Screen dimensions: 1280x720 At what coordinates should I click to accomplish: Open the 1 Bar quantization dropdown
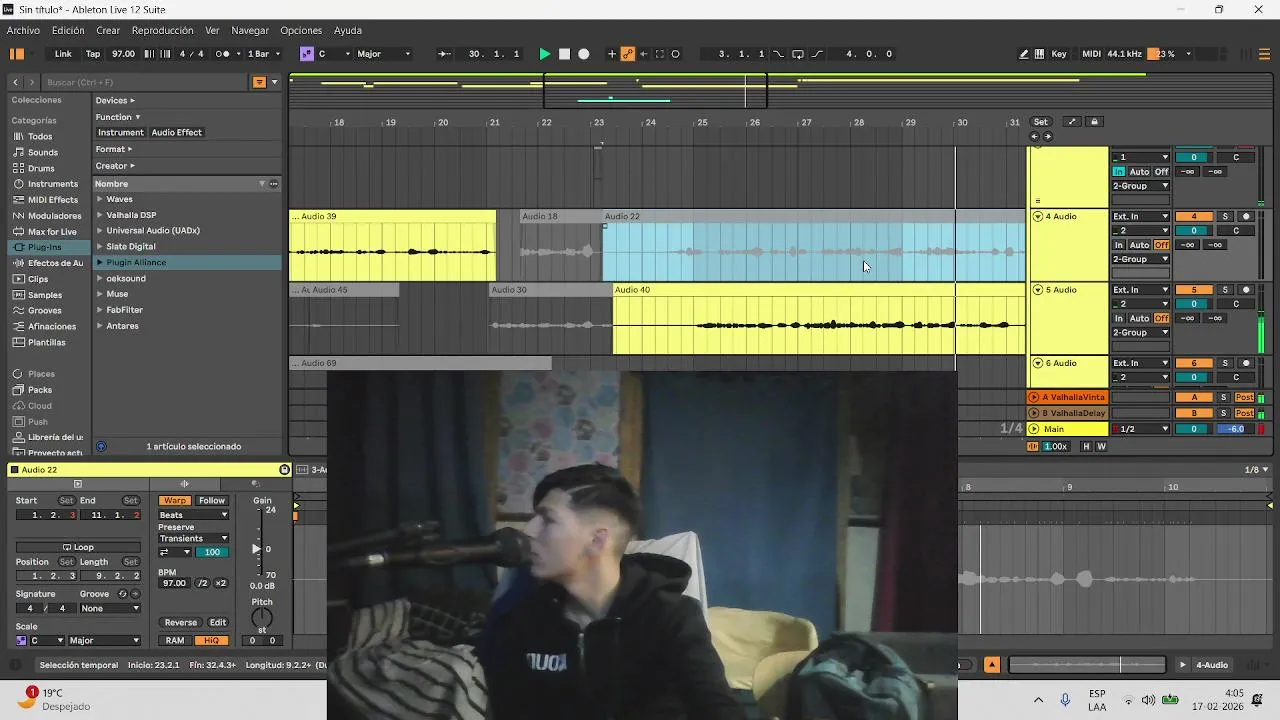pyautogui.click(x=263, y=54)
